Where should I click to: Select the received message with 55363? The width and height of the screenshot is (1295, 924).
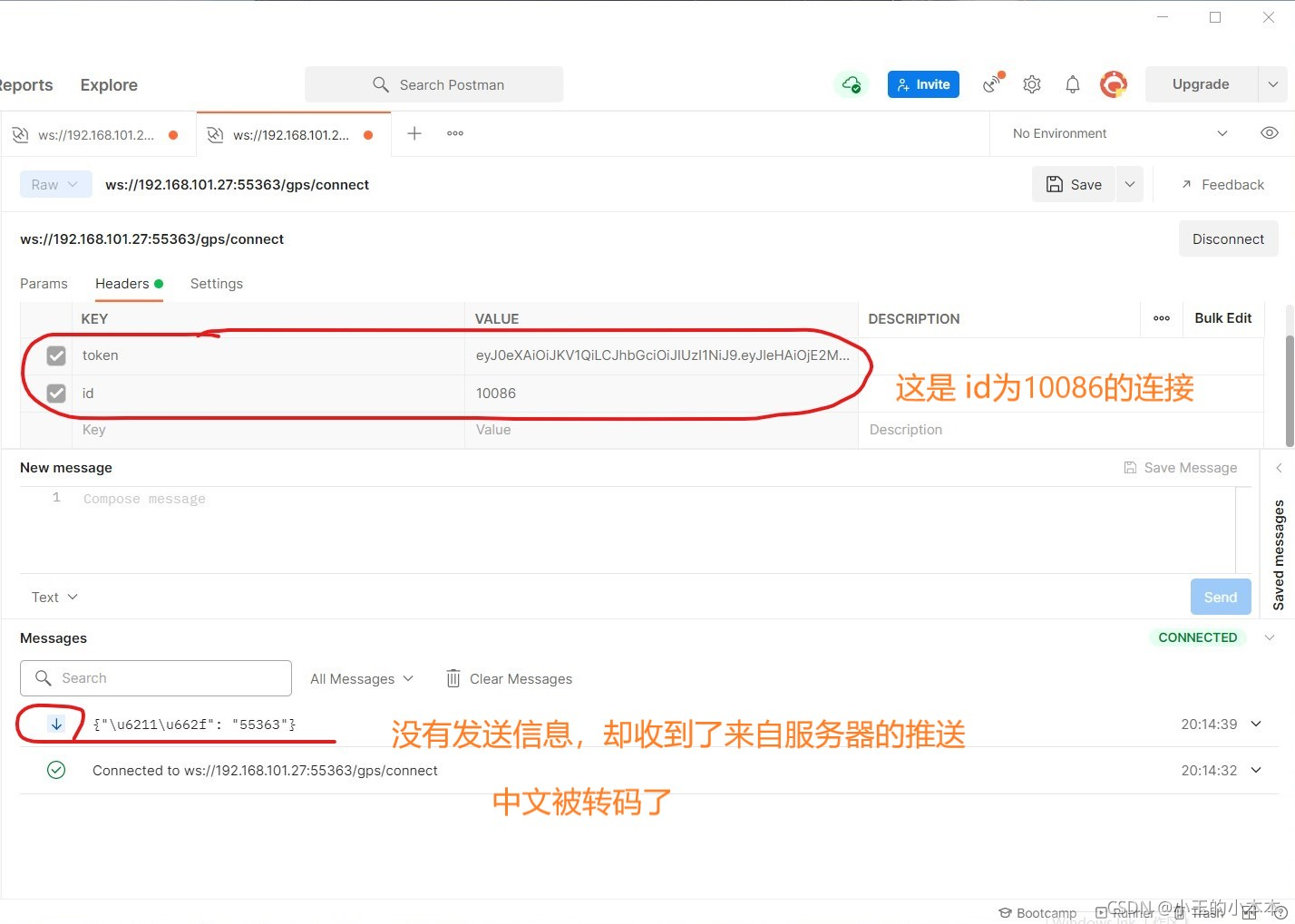coord(194,725)
